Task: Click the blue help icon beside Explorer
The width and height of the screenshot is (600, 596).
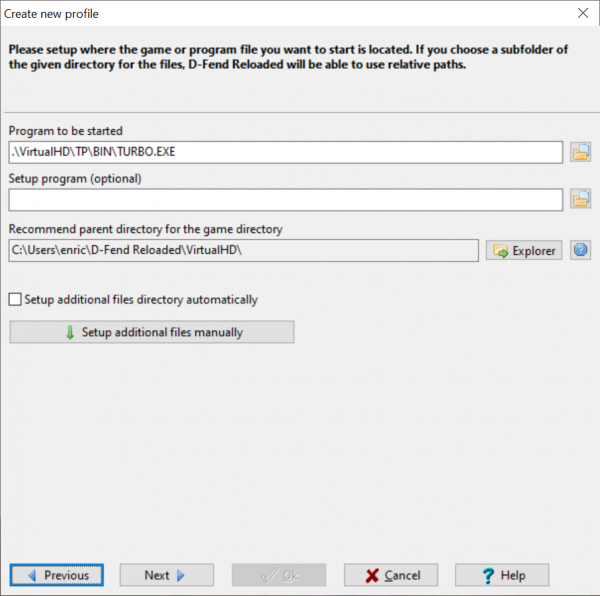Action: pos(580,250)
